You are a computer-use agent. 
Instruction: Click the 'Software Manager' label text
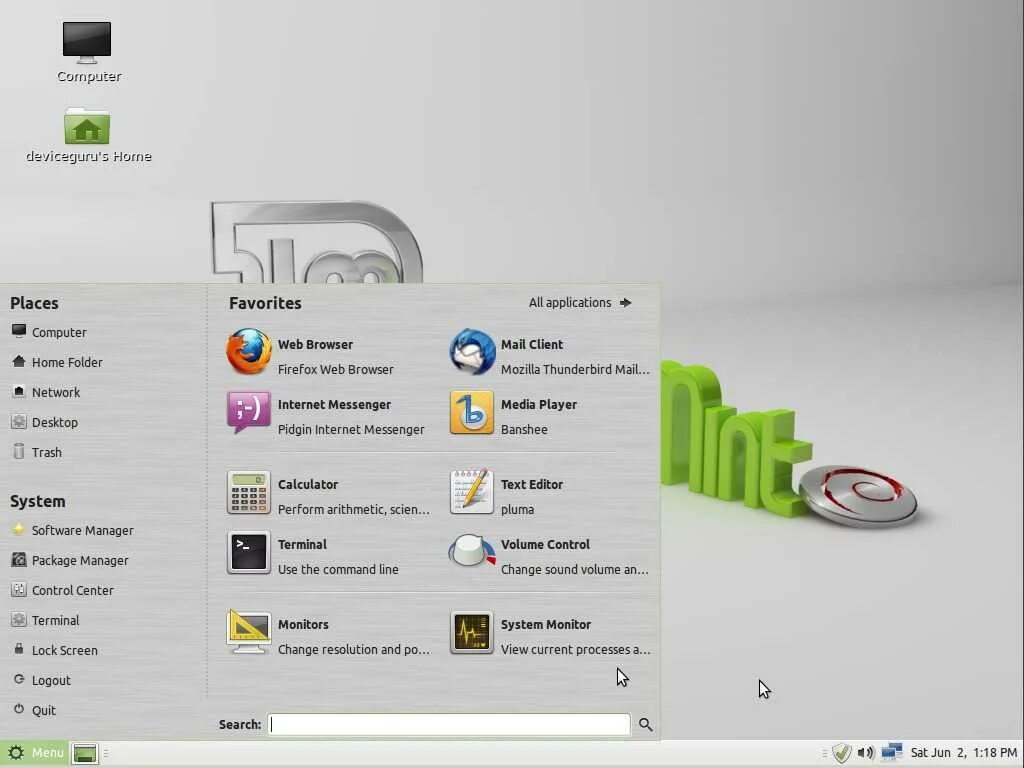click(x=83, y=530)
